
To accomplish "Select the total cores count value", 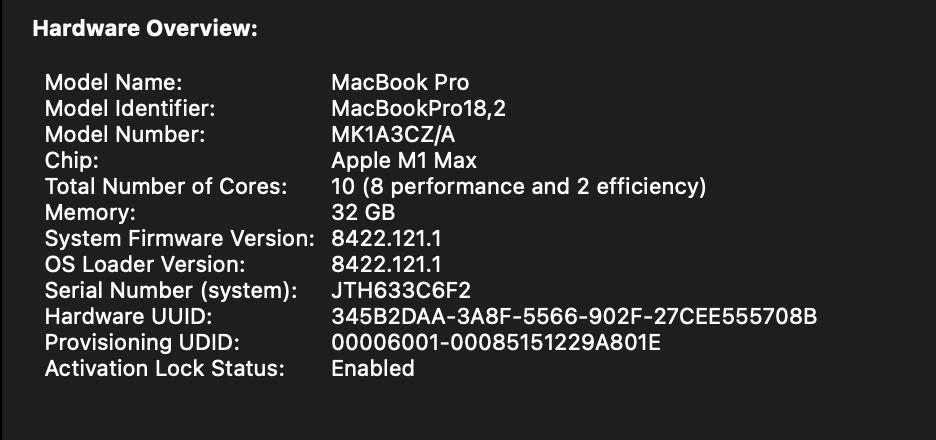I will [x=518, y=186].
